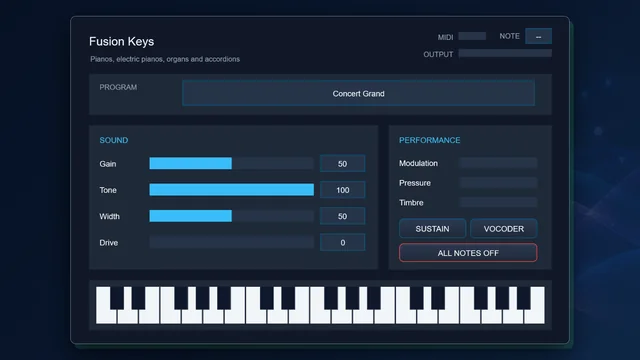Open the Concert Grand program selector
Image resolution: width=640 pixels, height=360 pixels.
pyautogui.click(x=358, y=93)
